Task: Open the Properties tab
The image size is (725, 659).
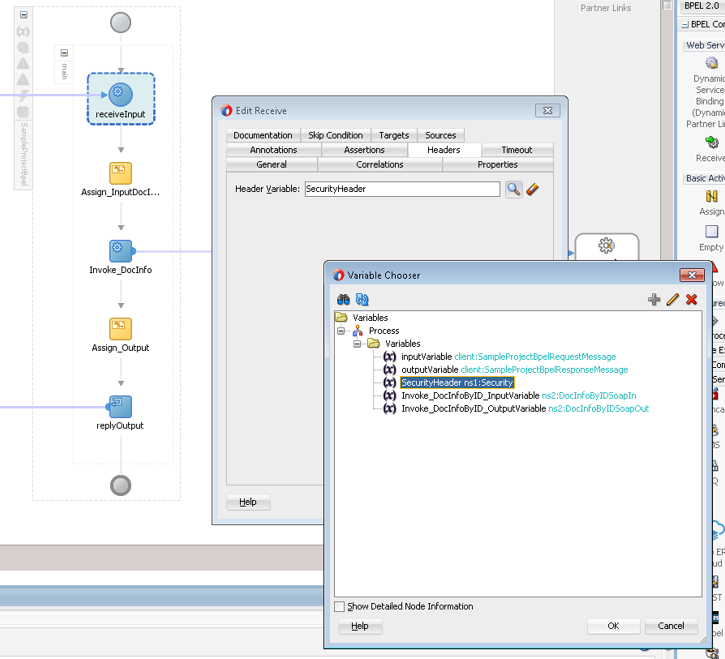Action: (x=498, y=165)
